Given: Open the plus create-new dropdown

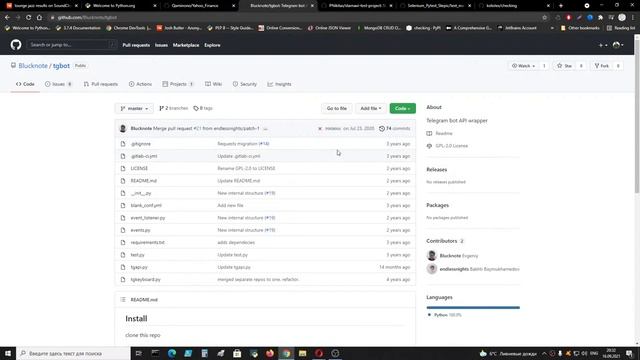Looking at the screenshot, I should click(603, 45).
